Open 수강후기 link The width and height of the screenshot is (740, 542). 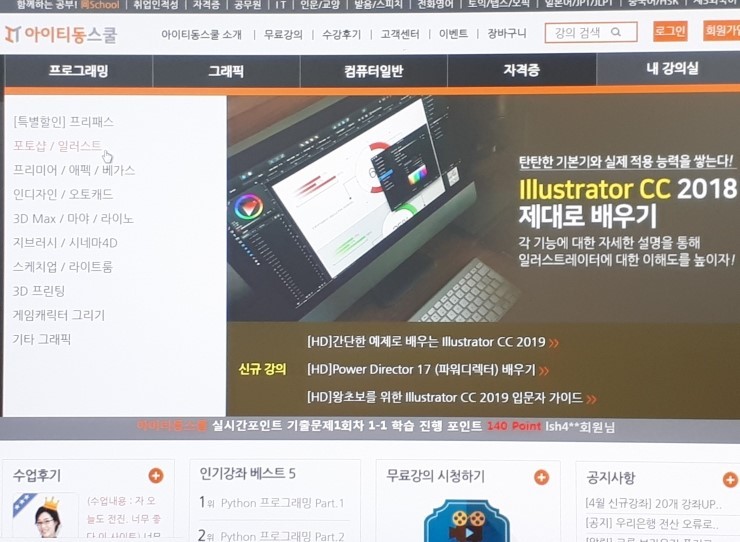(341, 34)
